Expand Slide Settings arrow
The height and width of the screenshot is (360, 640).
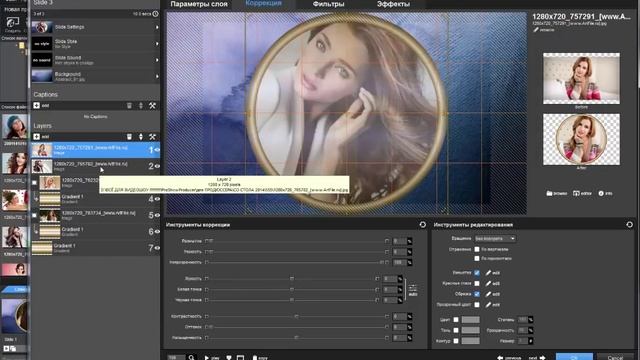157,27
